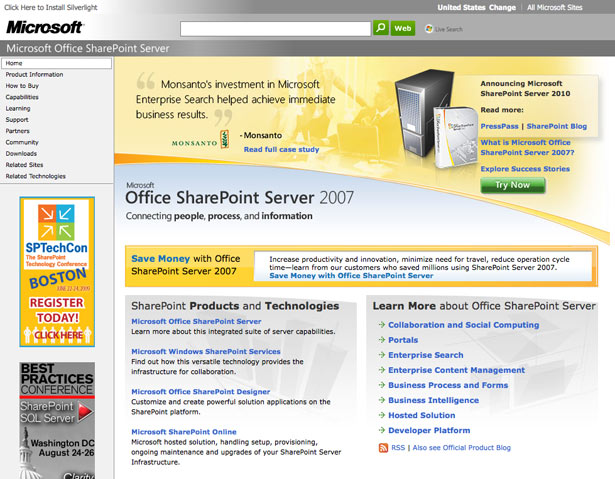This screenshot has width=615, height=479.
Task: Click the Best Practices Conference banner ad
Action: (57, 420)
